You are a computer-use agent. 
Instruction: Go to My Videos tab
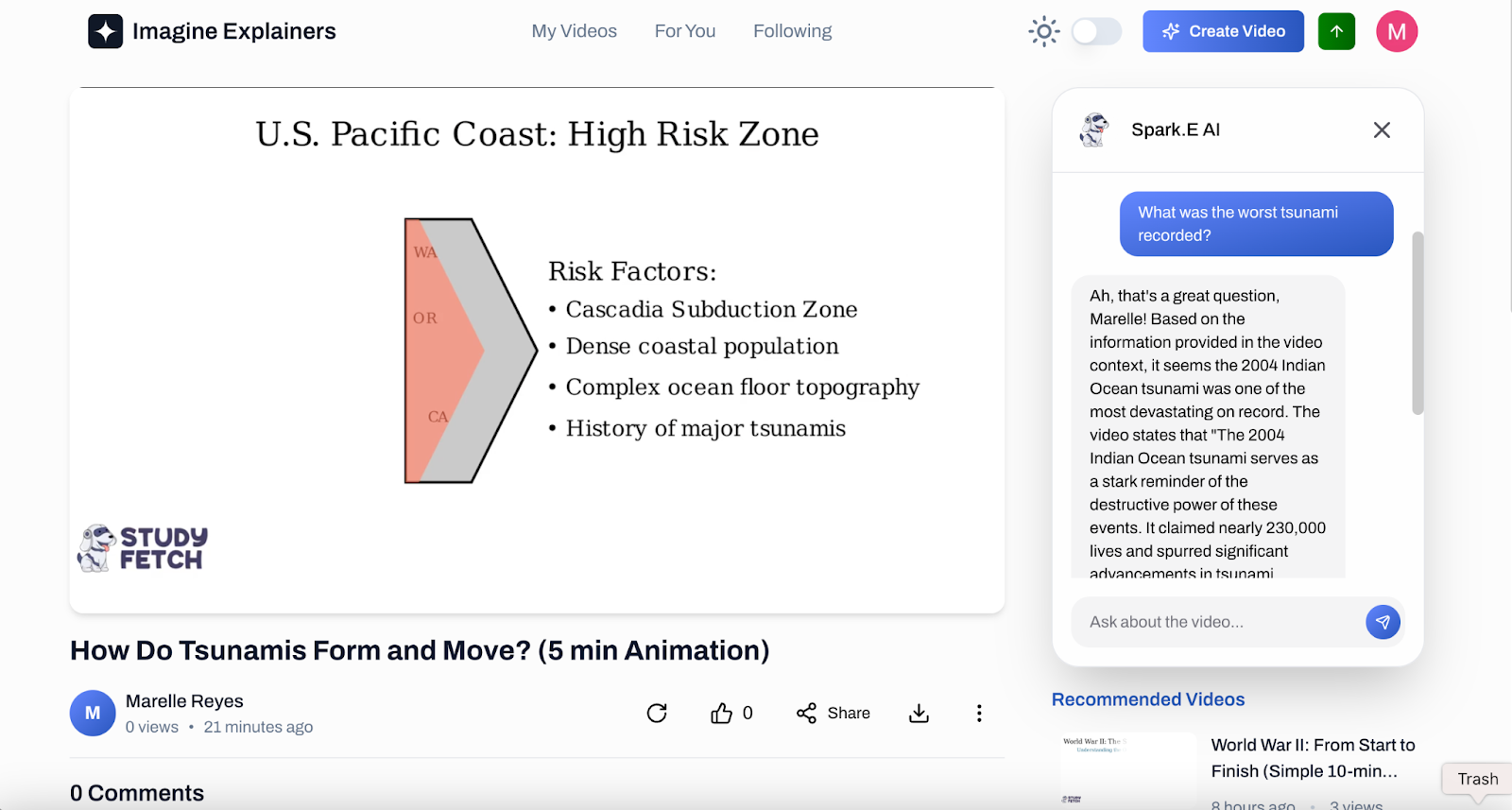click(575, 31)
